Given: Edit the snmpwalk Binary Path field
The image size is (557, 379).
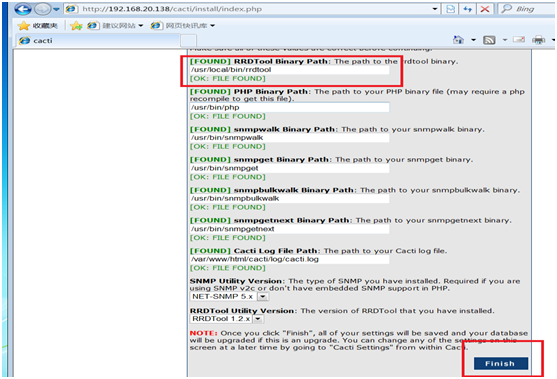Looking at the screenshot, I should pyautogui.click(x=290, y=137).
